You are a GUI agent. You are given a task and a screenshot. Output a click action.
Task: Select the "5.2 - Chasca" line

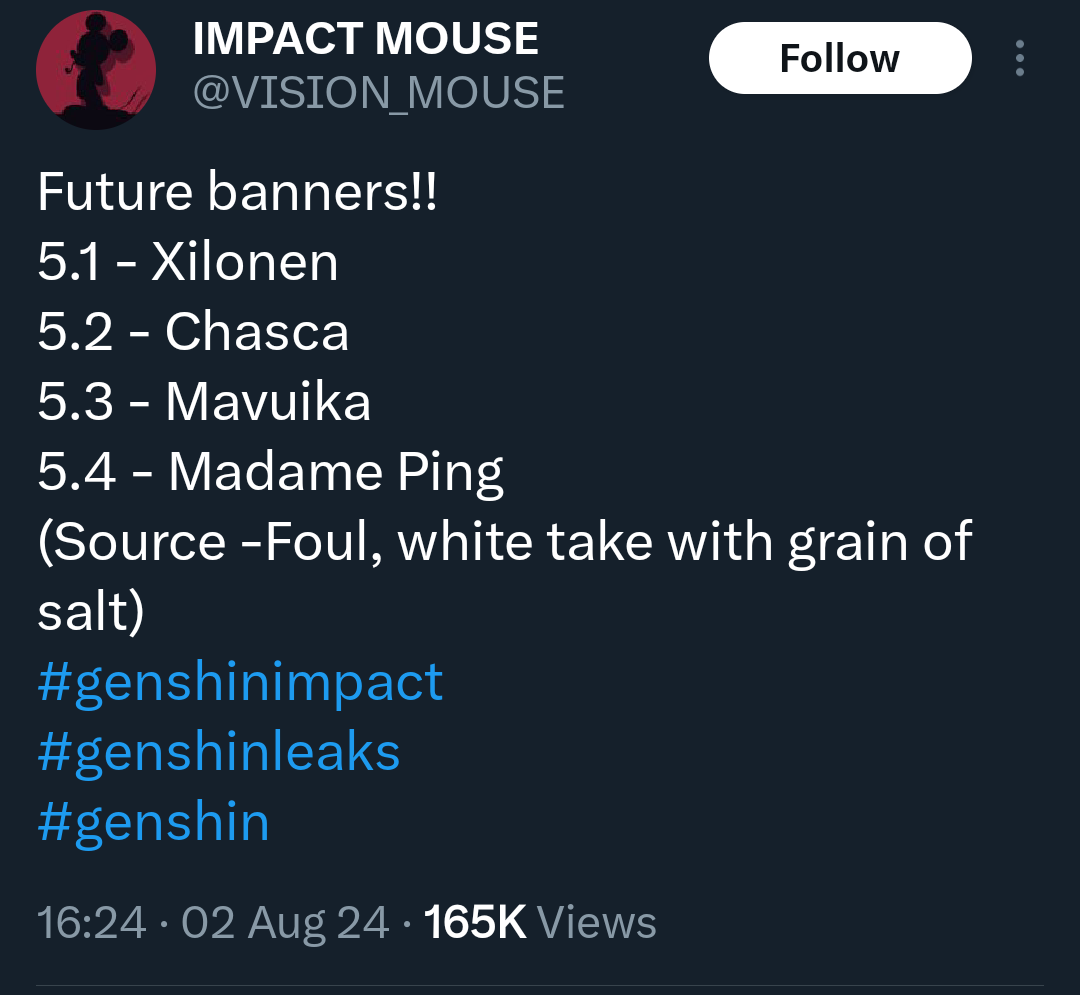point(193,332)
